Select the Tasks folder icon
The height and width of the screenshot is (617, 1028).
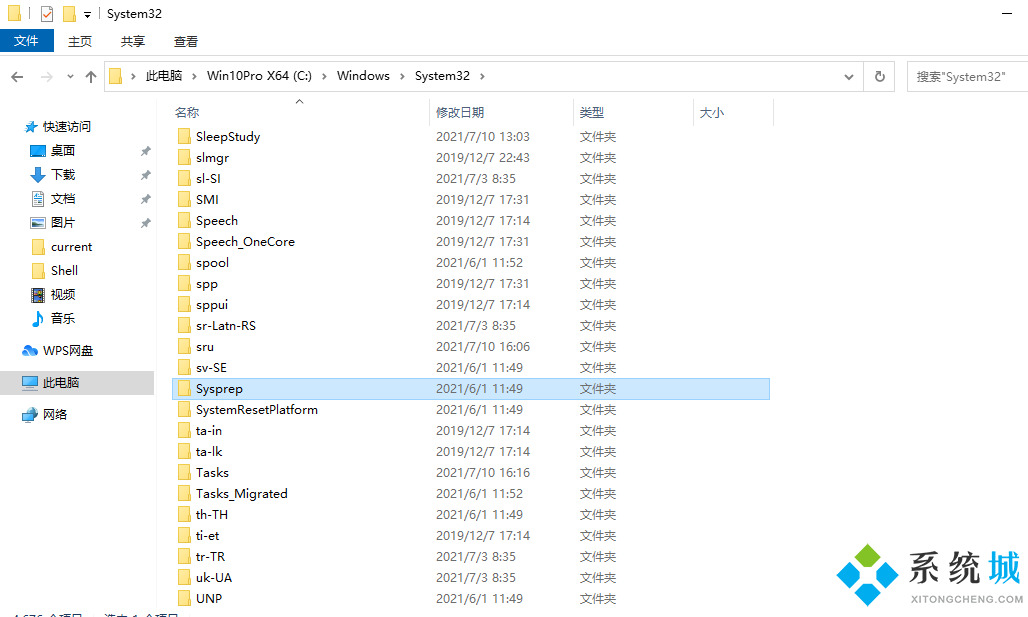point(184,472)
